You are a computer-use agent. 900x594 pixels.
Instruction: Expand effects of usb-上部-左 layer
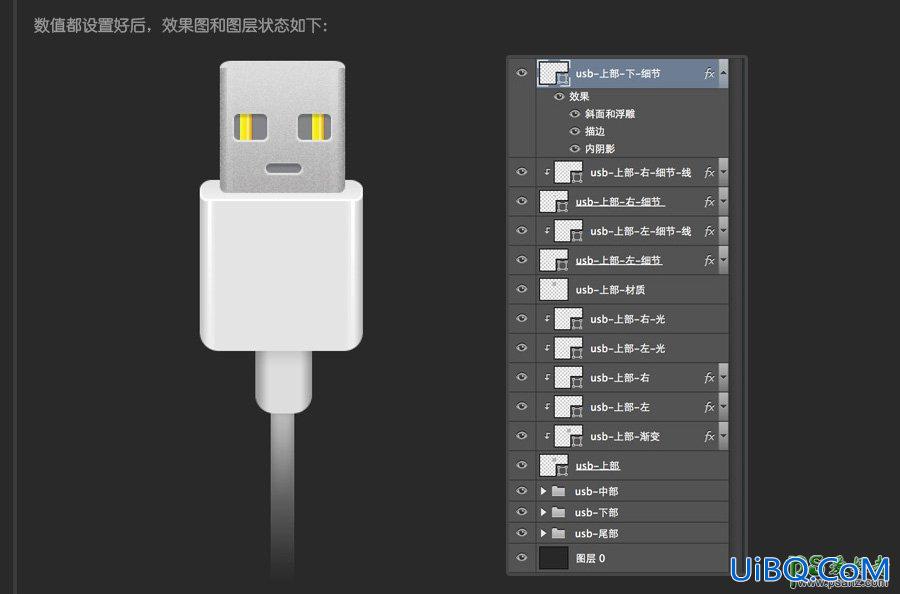[x=723, y=406]
